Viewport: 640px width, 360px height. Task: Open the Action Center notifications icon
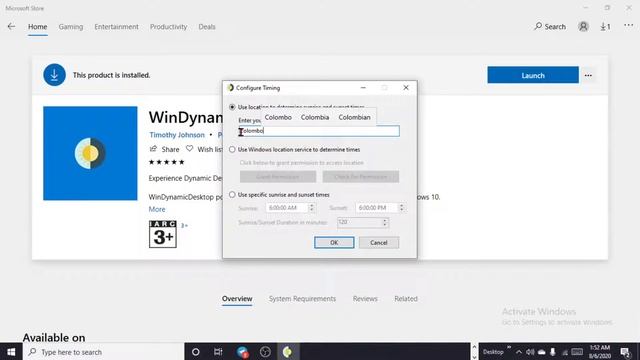(x=625, y=352)
